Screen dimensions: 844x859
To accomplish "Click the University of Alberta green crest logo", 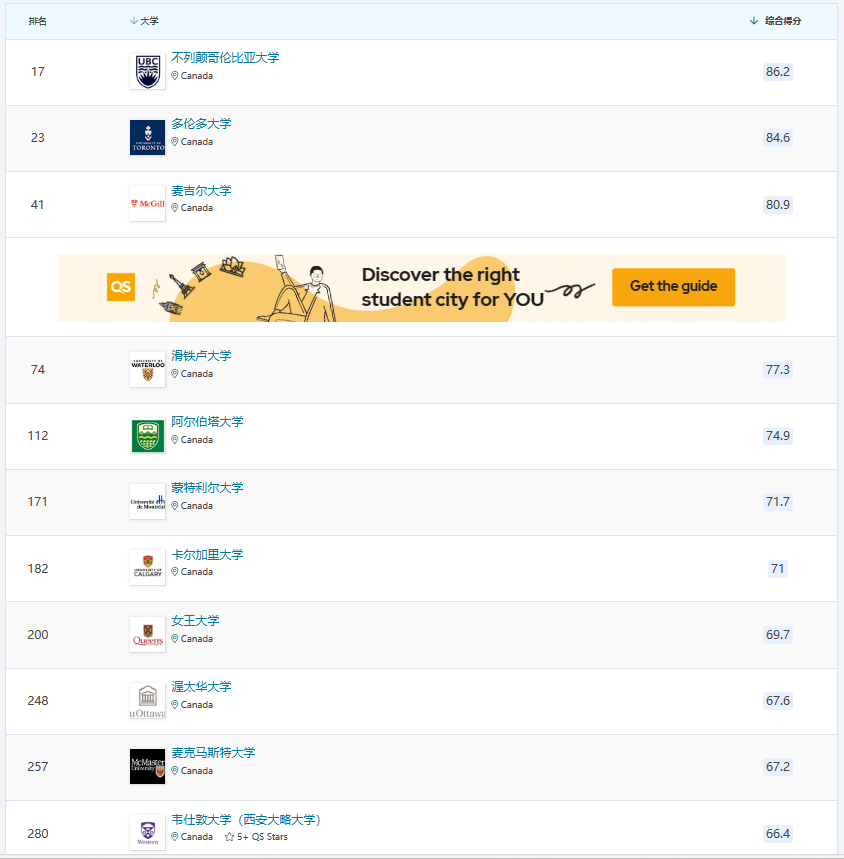I will click(147, 436).
